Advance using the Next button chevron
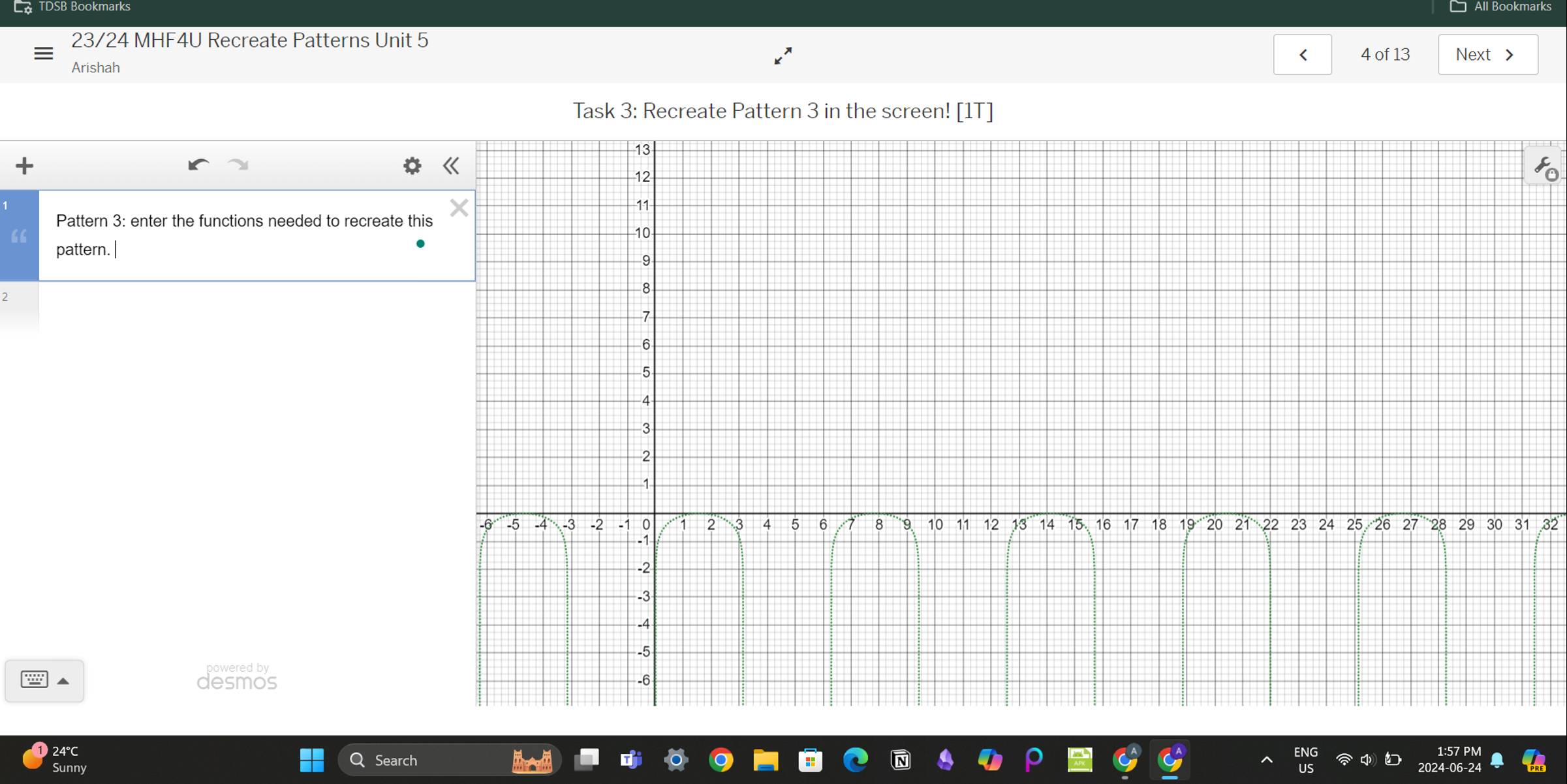Screen dimensions: 1567x784 click(x=1510, y=55)
